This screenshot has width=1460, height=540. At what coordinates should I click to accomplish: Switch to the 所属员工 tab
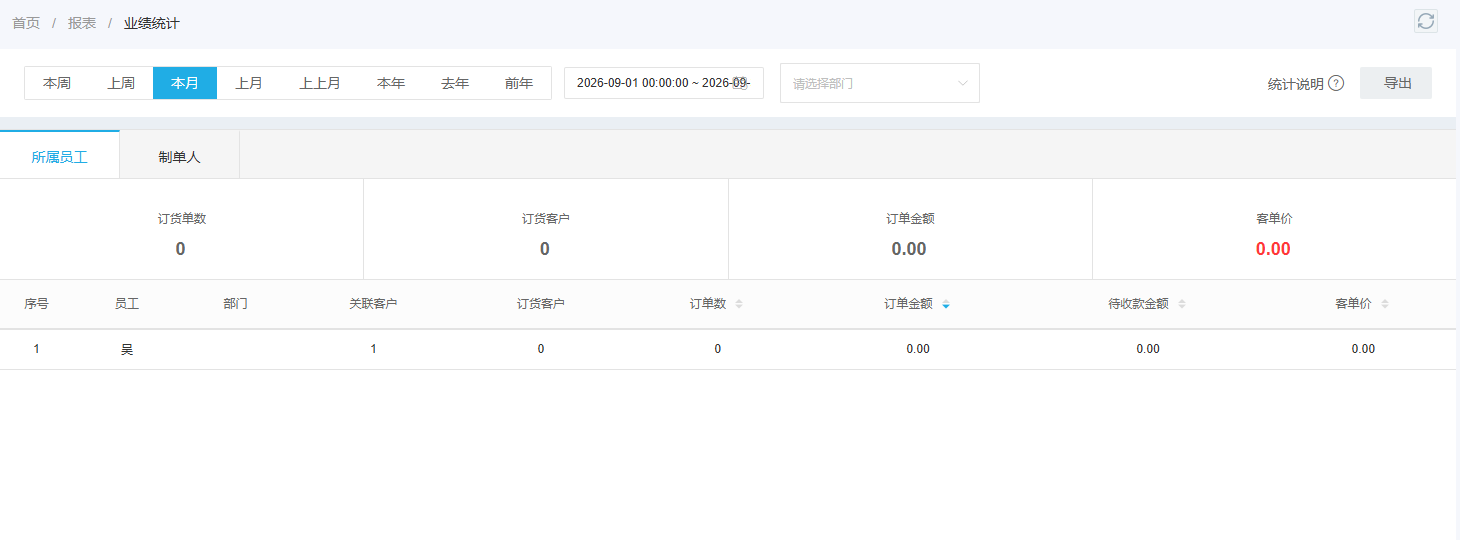click(60, 157)
